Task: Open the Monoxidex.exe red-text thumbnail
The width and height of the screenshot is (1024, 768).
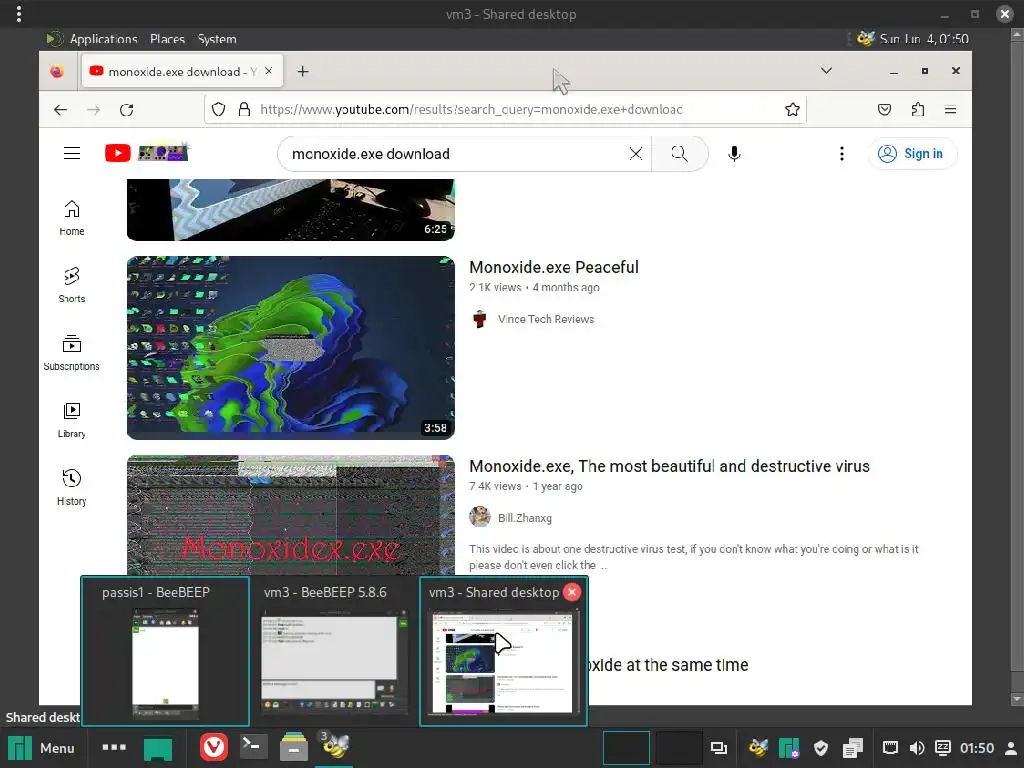Action: [x=291, y=516]
